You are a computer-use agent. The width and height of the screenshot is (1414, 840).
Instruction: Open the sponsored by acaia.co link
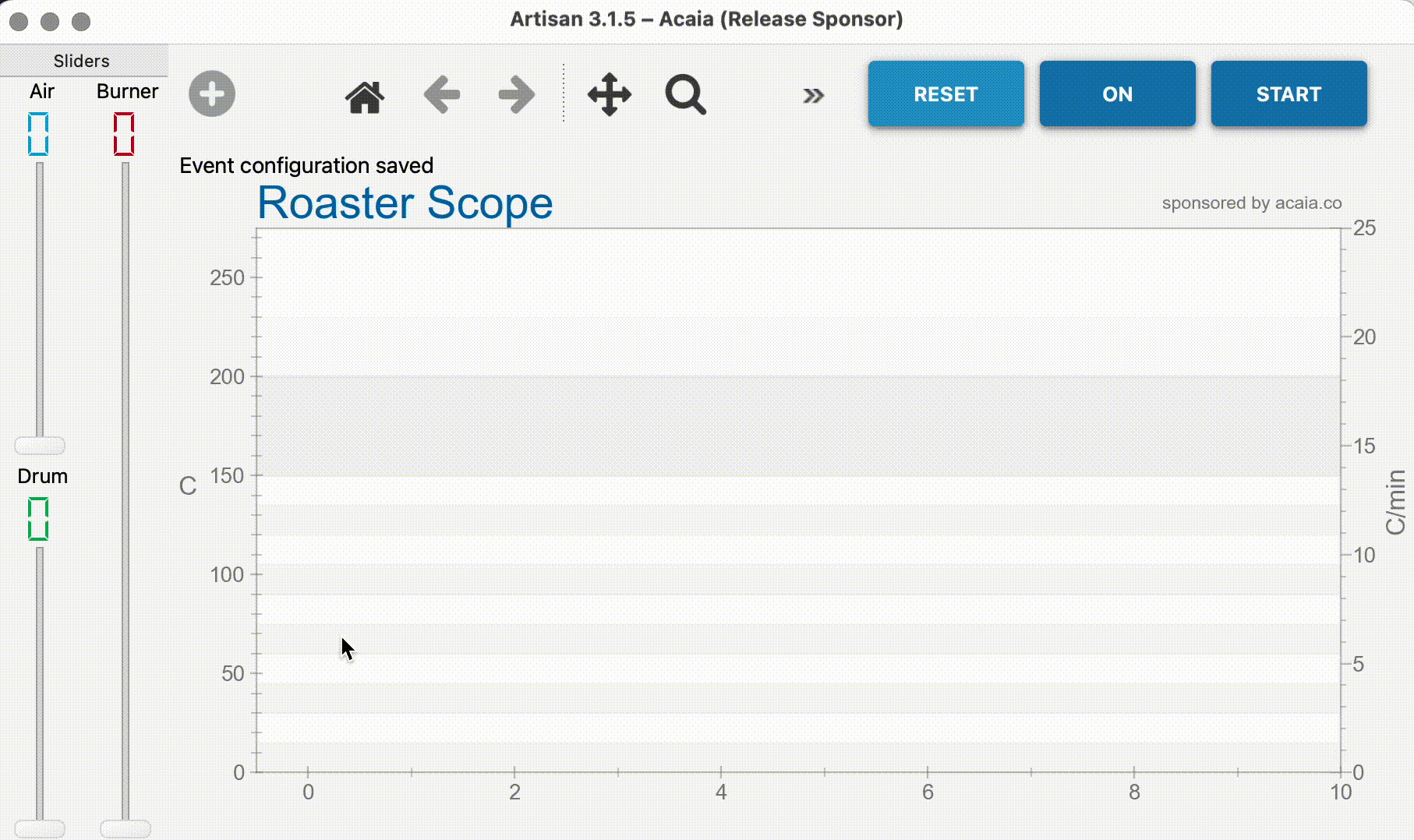pos(1252,203)
